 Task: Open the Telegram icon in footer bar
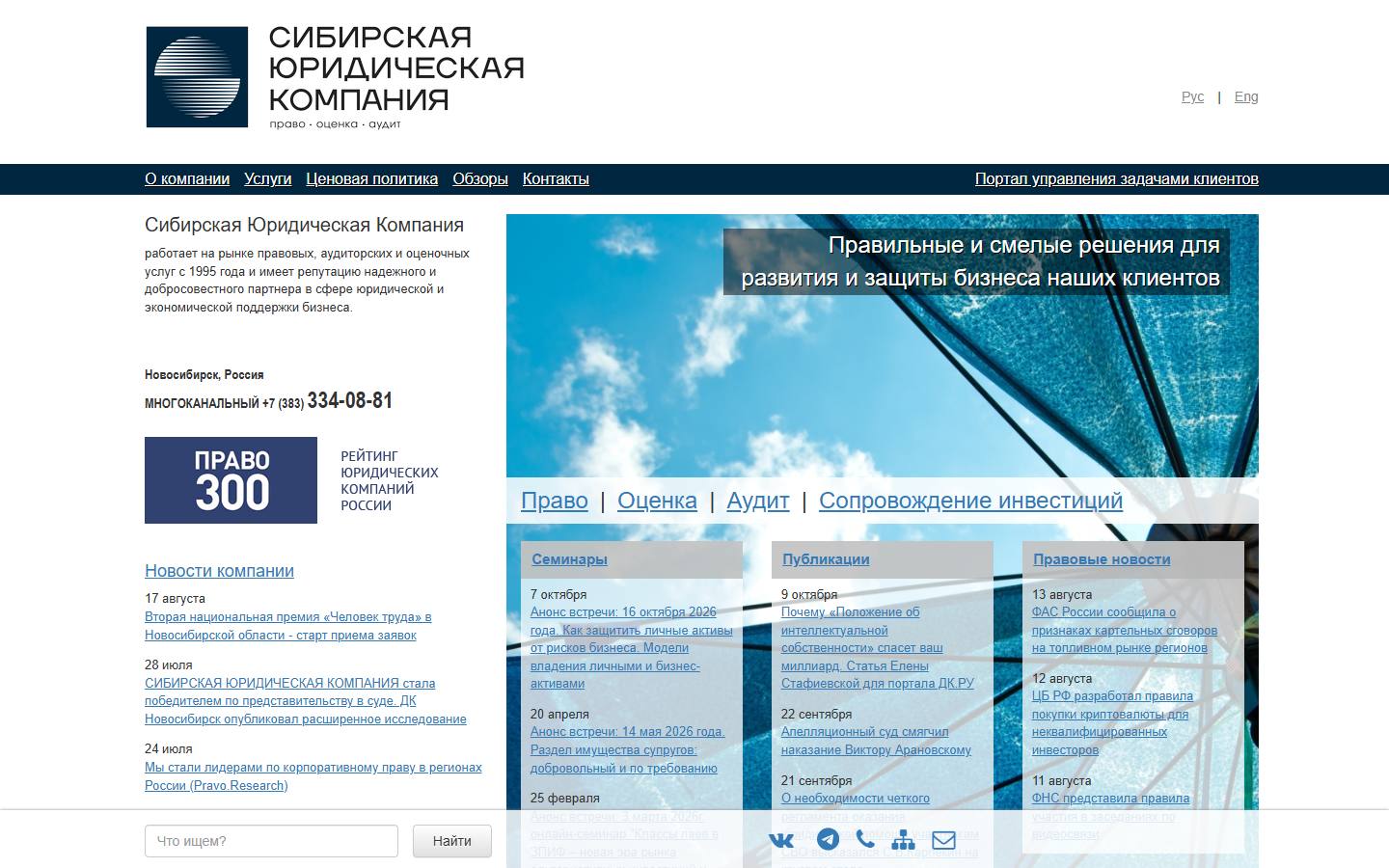[x=828, y=839]
